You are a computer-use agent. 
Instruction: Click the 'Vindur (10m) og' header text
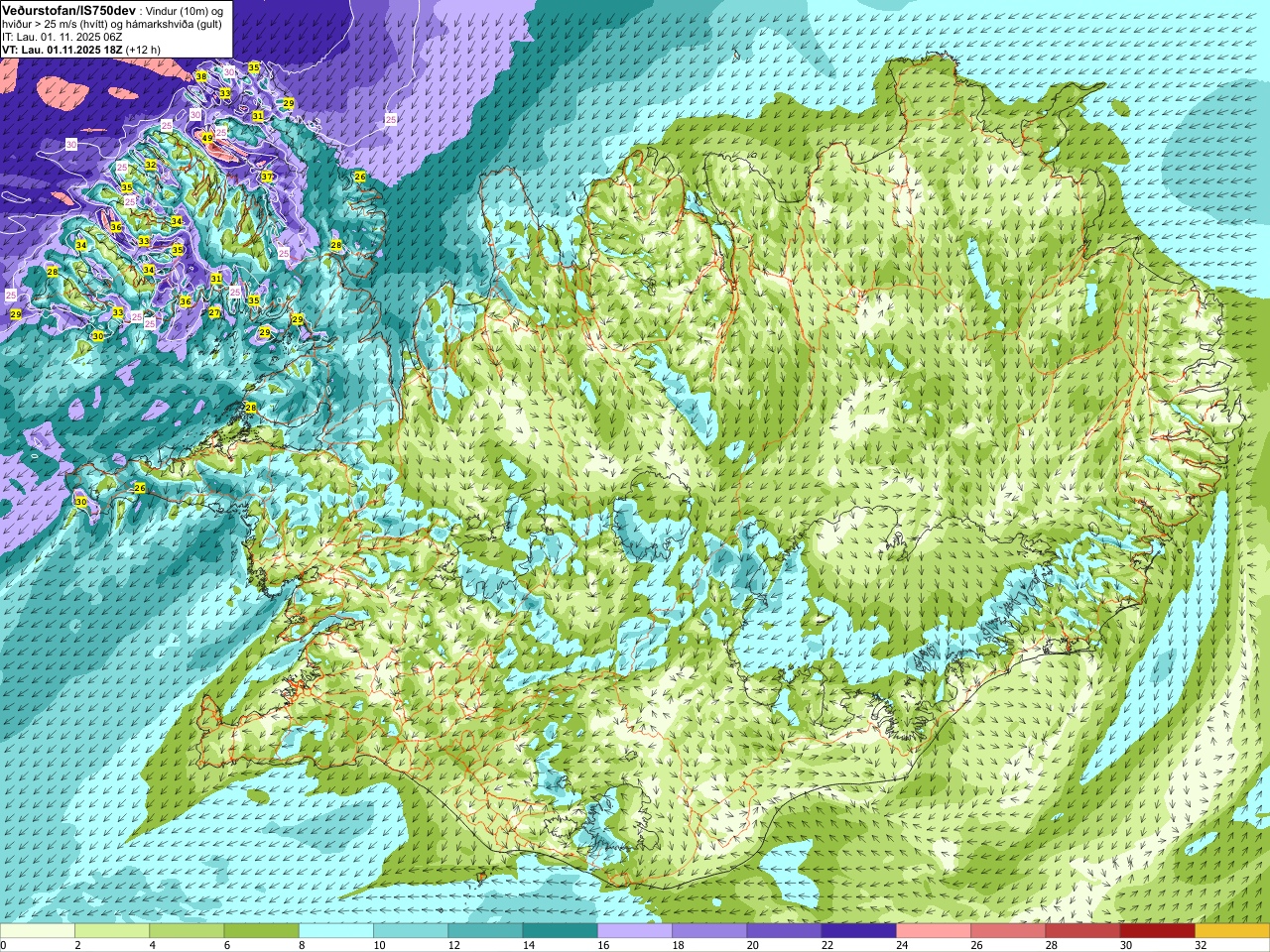184,10
